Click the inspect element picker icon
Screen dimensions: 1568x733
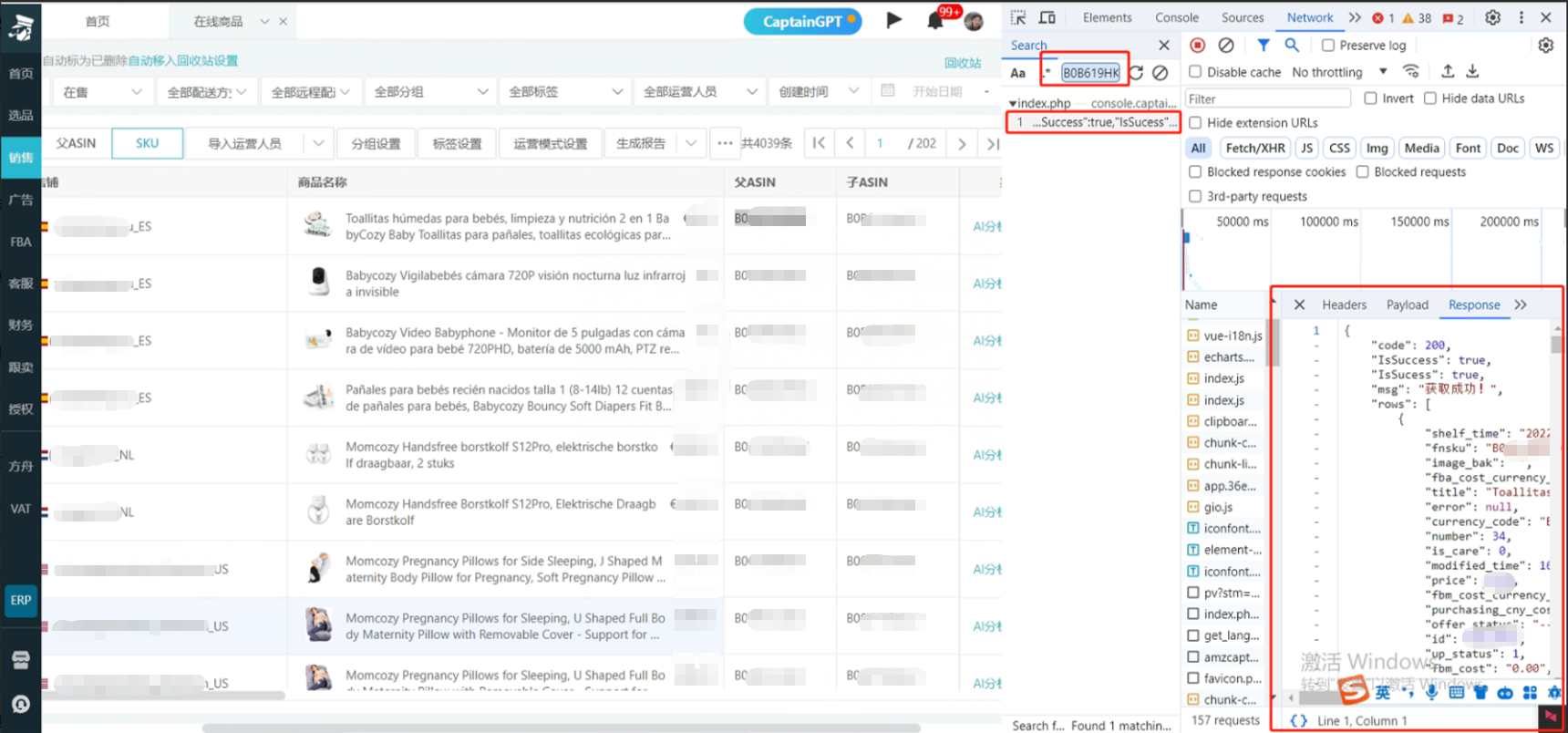point(1018,17)
